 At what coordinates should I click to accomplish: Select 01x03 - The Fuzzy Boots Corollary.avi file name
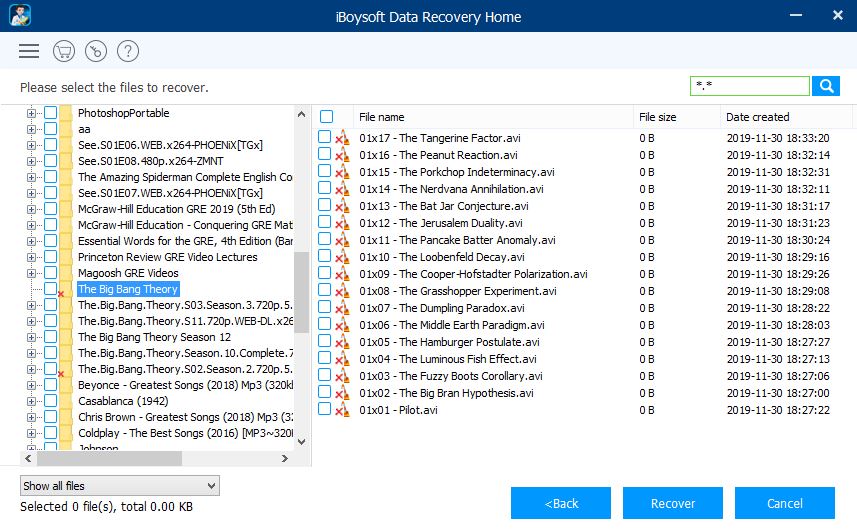click(x=450, y=376)
